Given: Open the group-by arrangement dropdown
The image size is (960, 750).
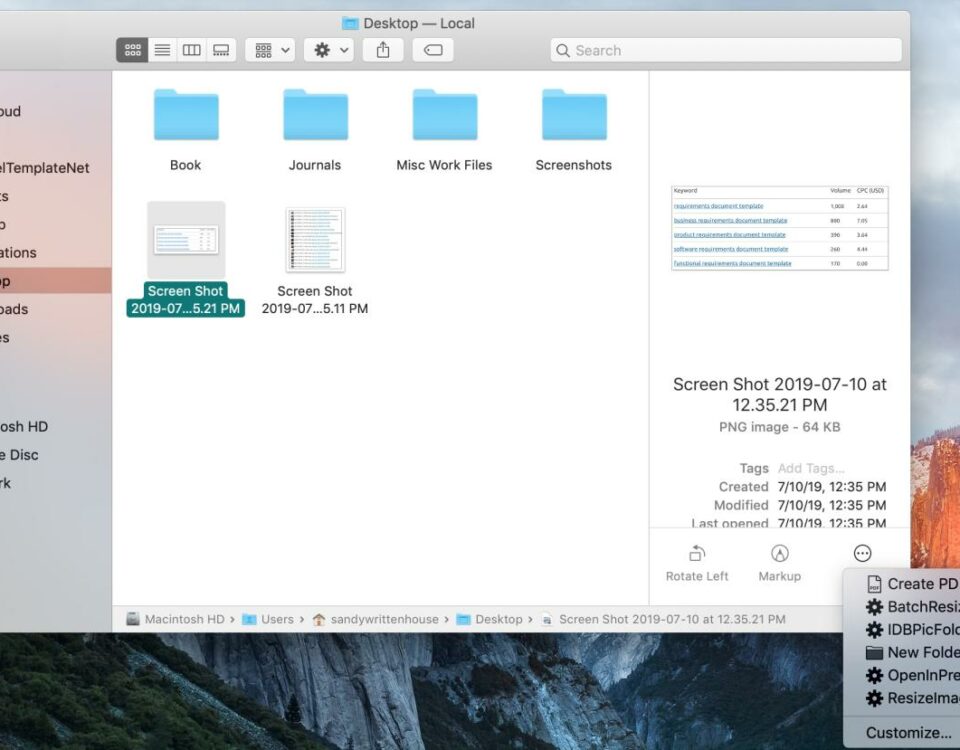Looking at the screenshot, I should [x=270, y=50].
